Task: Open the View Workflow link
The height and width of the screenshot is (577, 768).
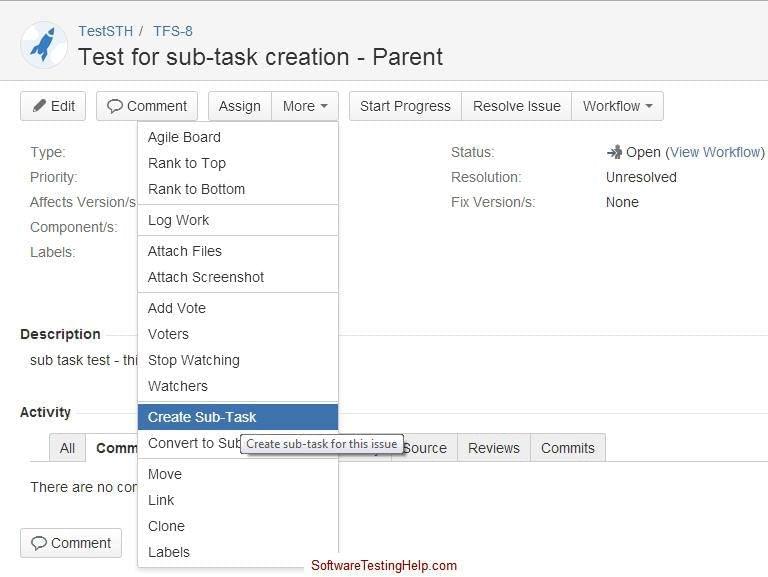Action: tap(714, 152)
